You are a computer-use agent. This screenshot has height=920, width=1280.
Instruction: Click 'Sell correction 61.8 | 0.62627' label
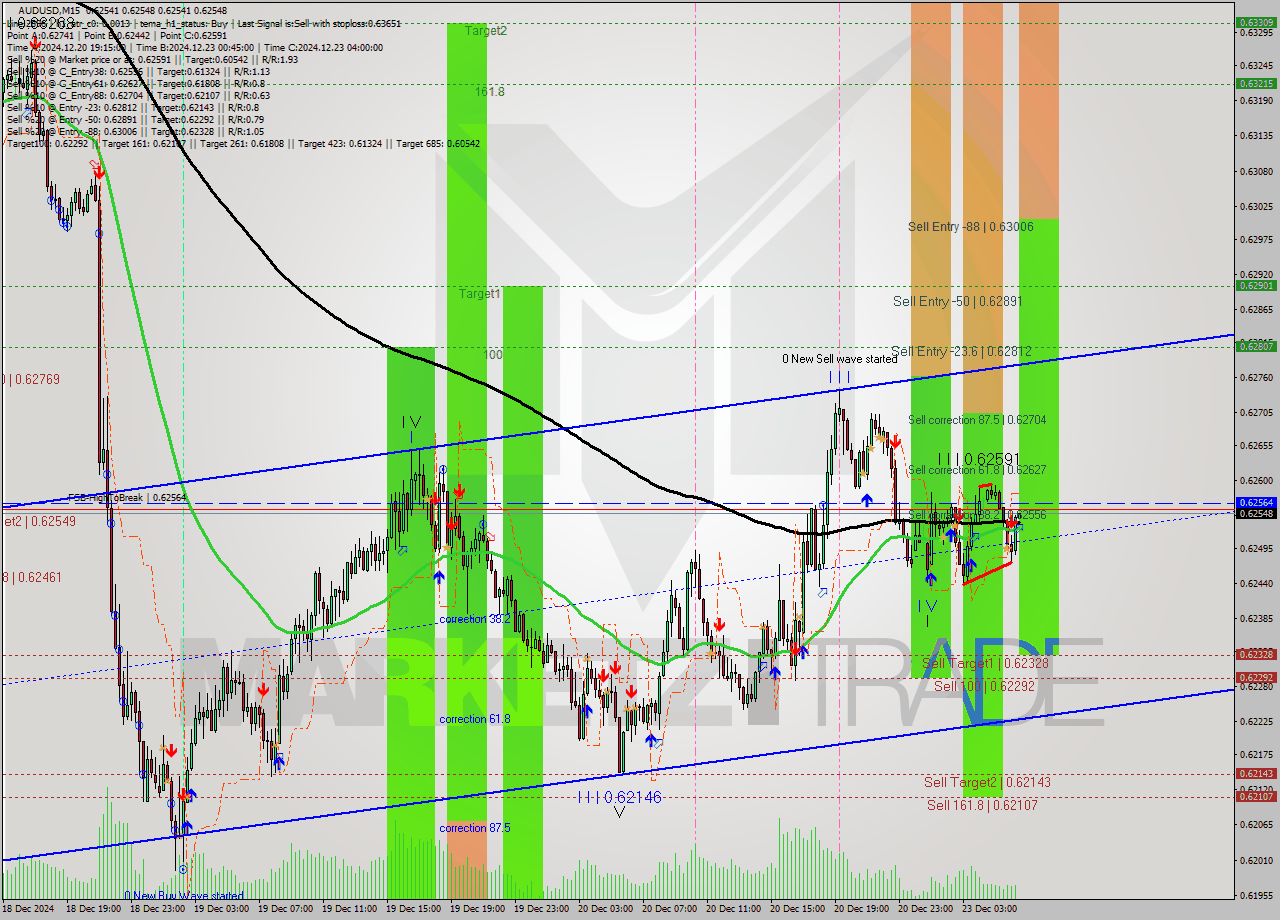point(977,470)
